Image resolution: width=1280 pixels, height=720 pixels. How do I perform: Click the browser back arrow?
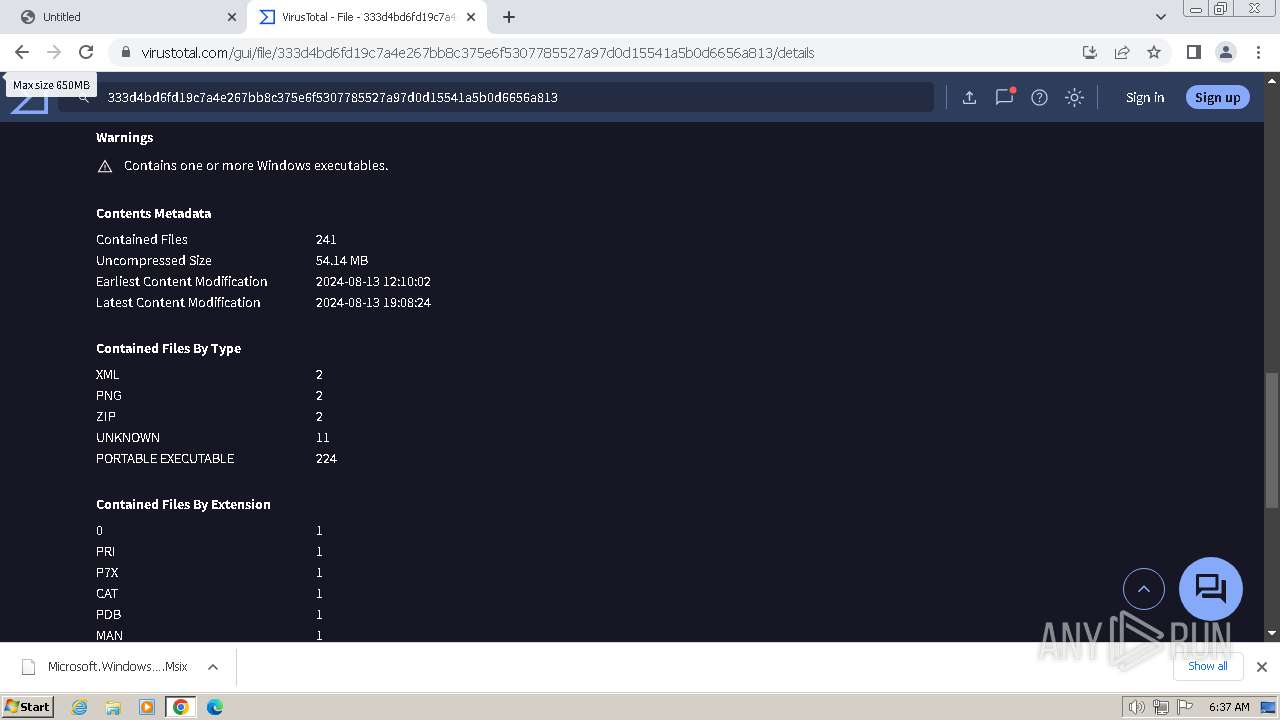(22, 52)
